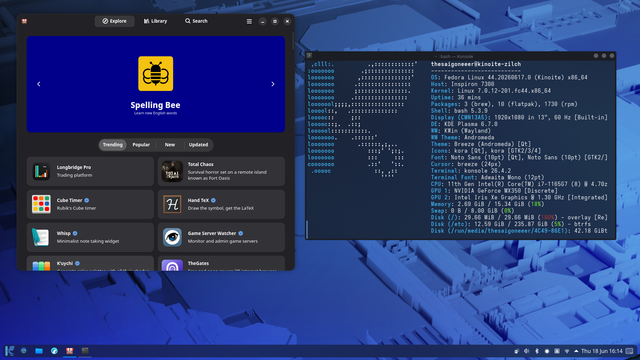Open the Search tab

[x=196, y=21]
